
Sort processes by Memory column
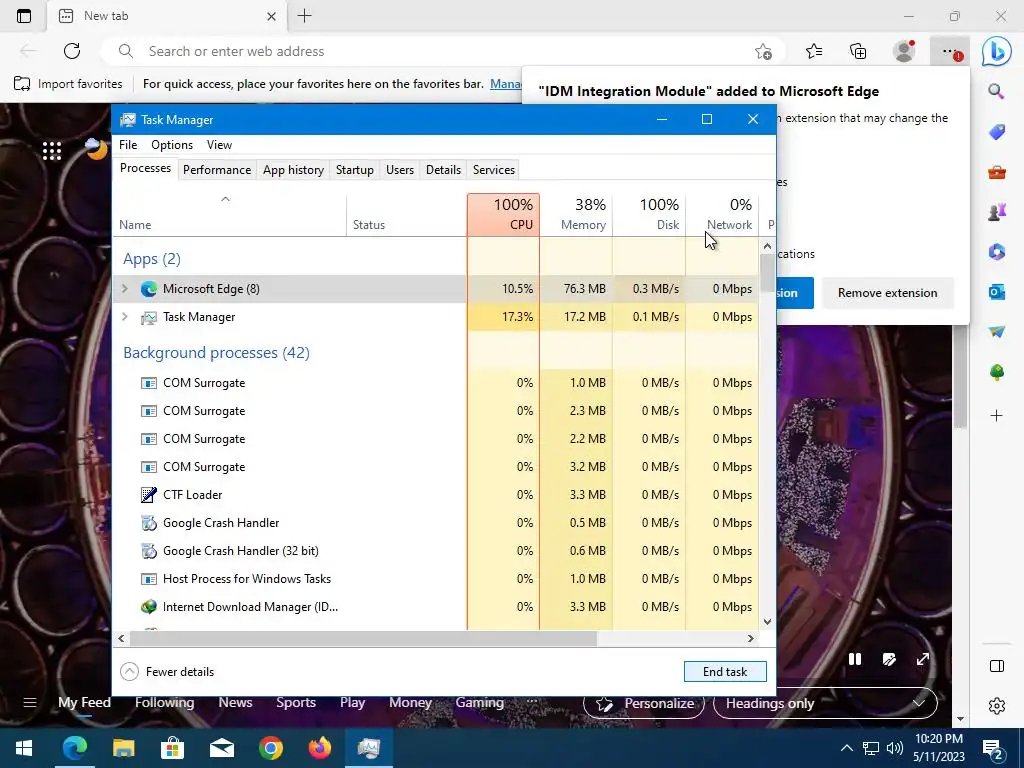(576, 214)
